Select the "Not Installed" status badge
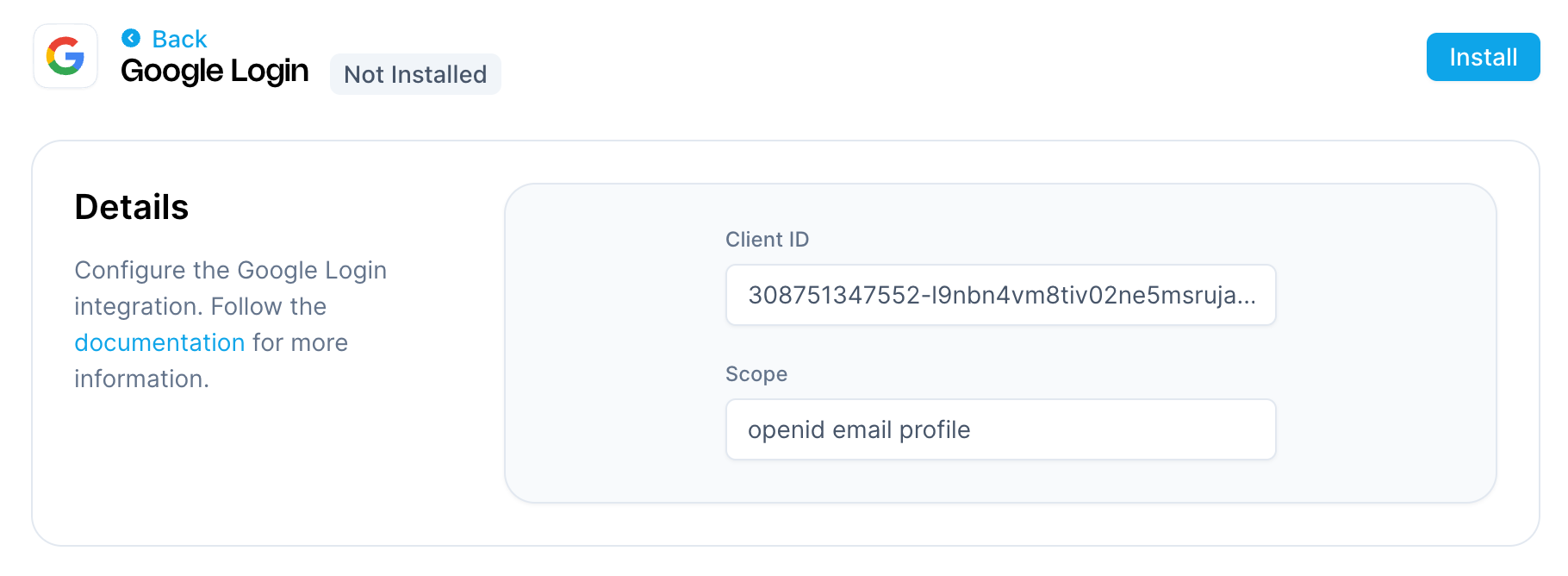1568x576 pixels. (415, 74)
